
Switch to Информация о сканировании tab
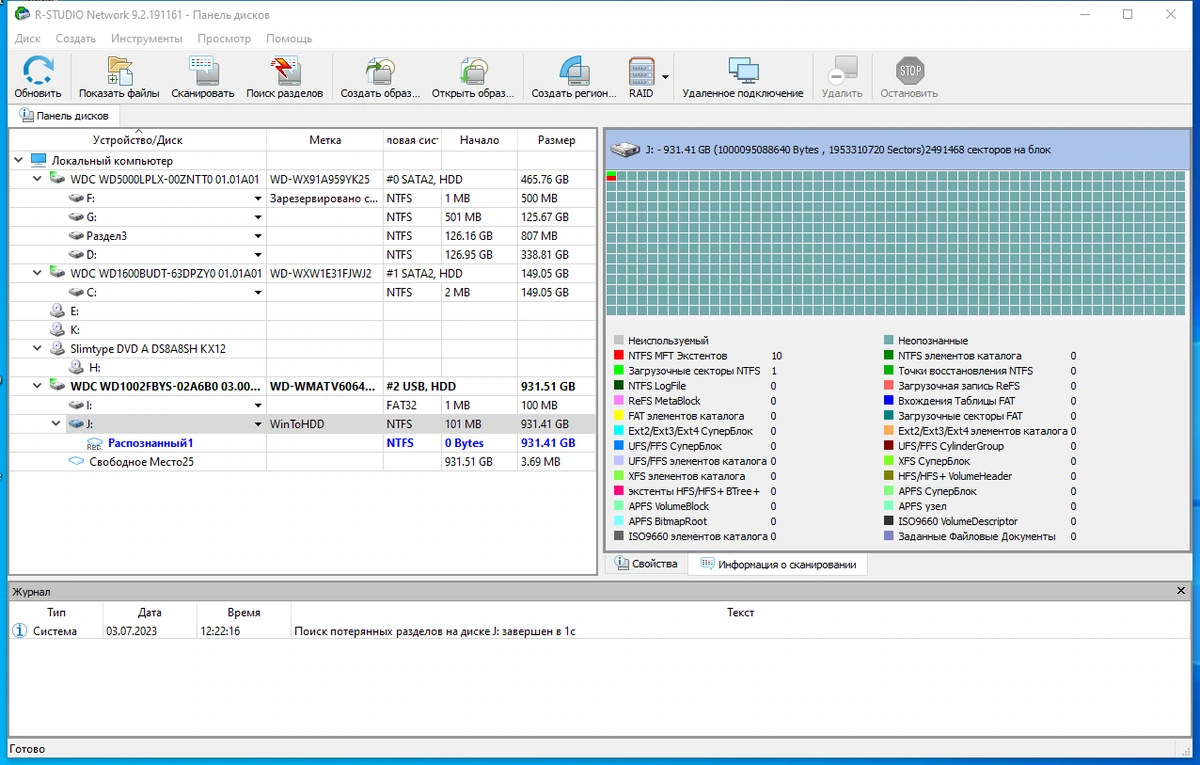pyautogui.click(x=778, y=565)
